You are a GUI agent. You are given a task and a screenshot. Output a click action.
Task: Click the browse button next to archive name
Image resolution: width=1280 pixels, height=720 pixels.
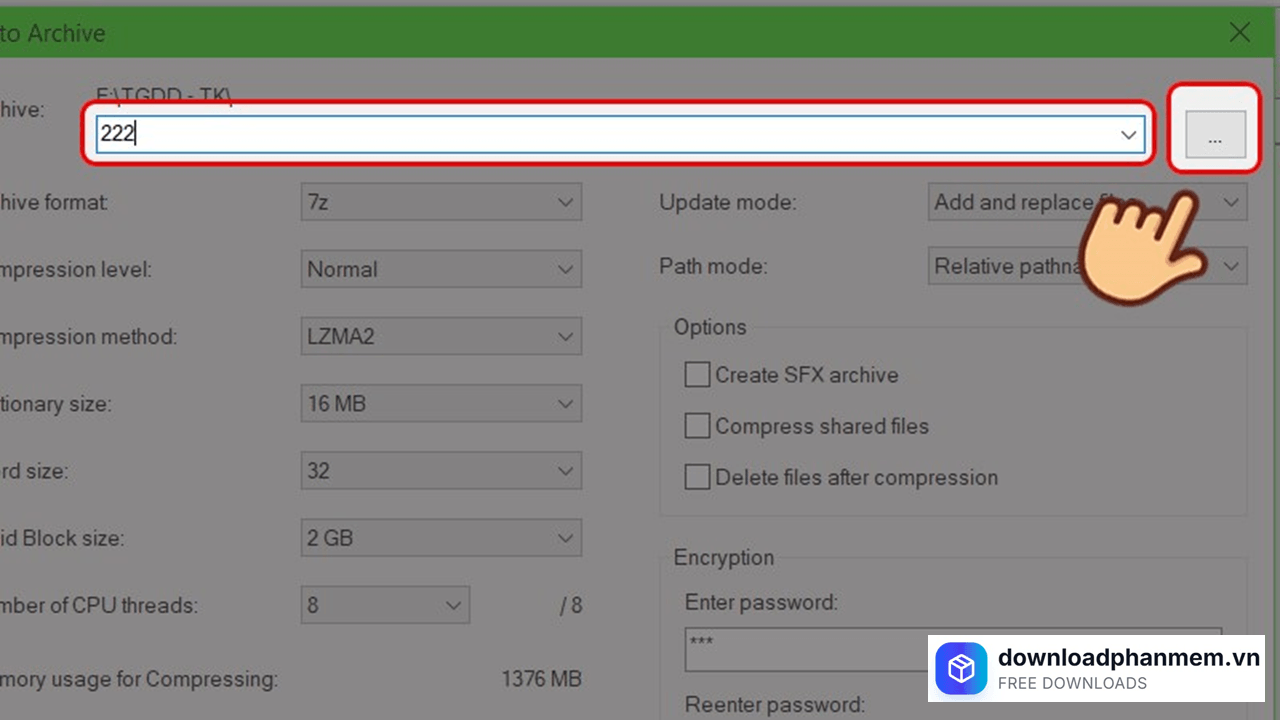tap(1214, 135)
